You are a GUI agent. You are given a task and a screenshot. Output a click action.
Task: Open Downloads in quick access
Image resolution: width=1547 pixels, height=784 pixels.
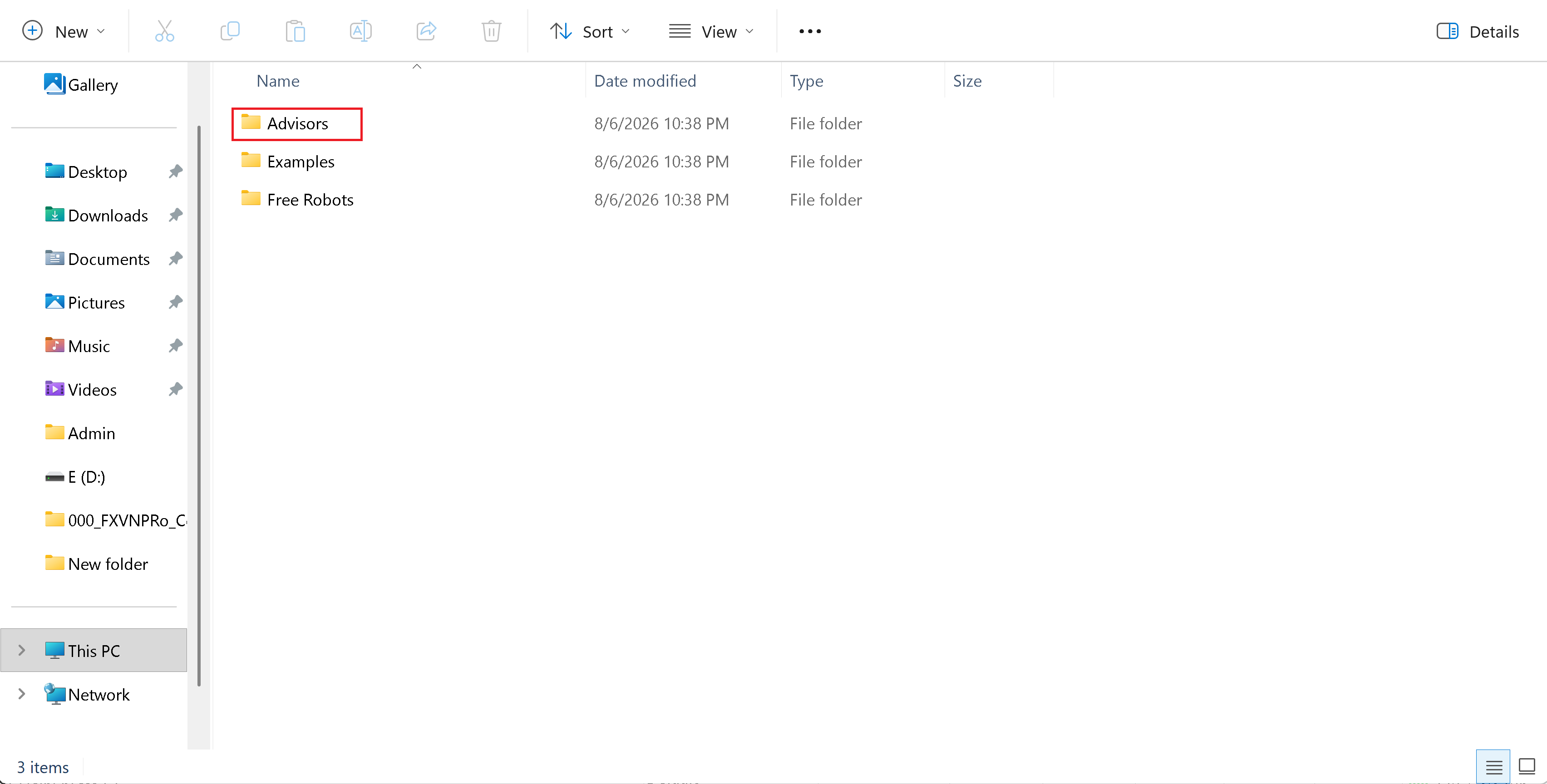[x=96, y=215]
